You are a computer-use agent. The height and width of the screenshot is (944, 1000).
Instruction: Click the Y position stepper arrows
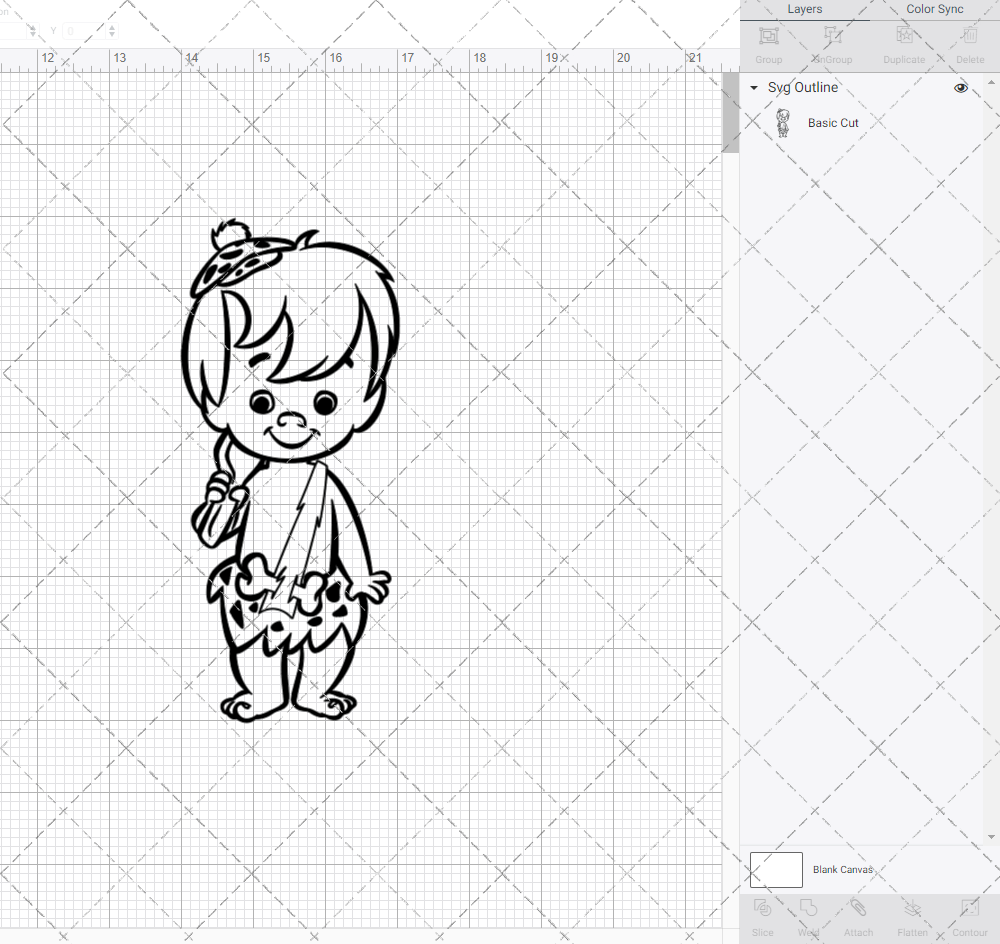click(112, 31)
